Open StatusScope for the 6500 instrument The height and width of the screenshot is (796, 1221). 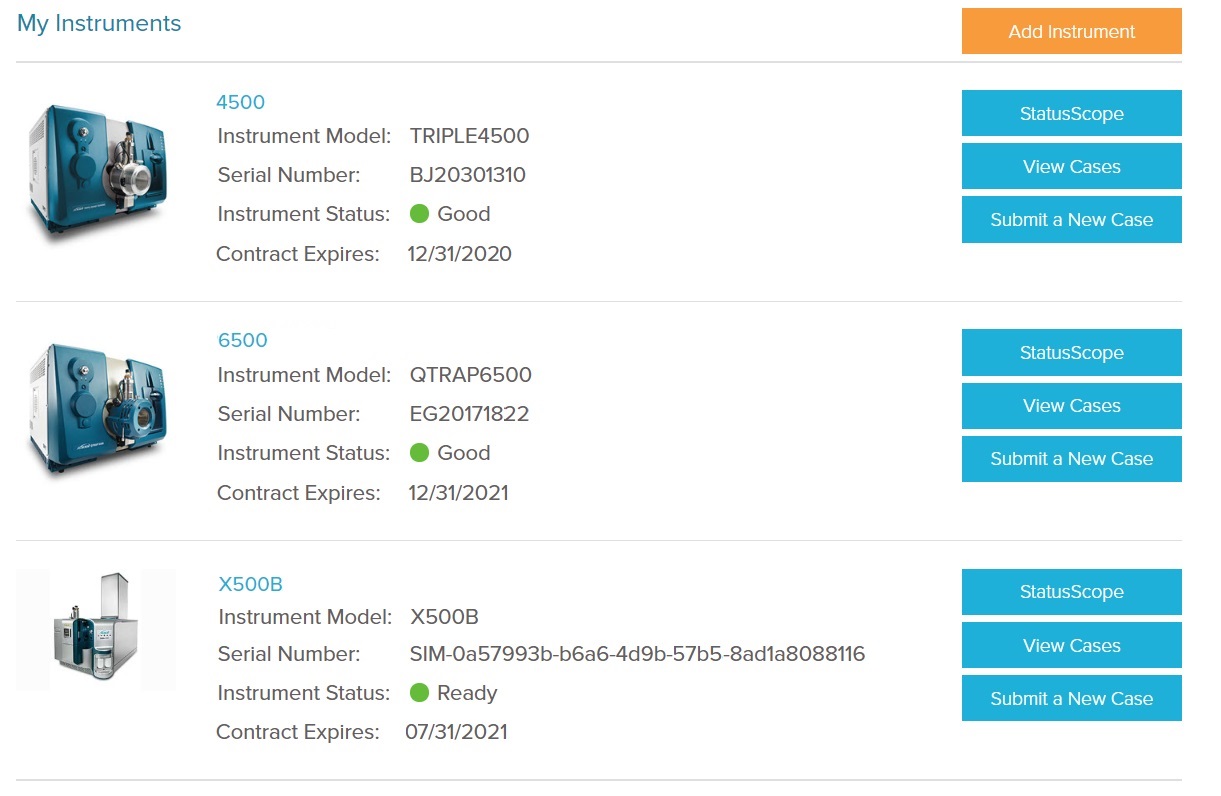(1071, 353)
